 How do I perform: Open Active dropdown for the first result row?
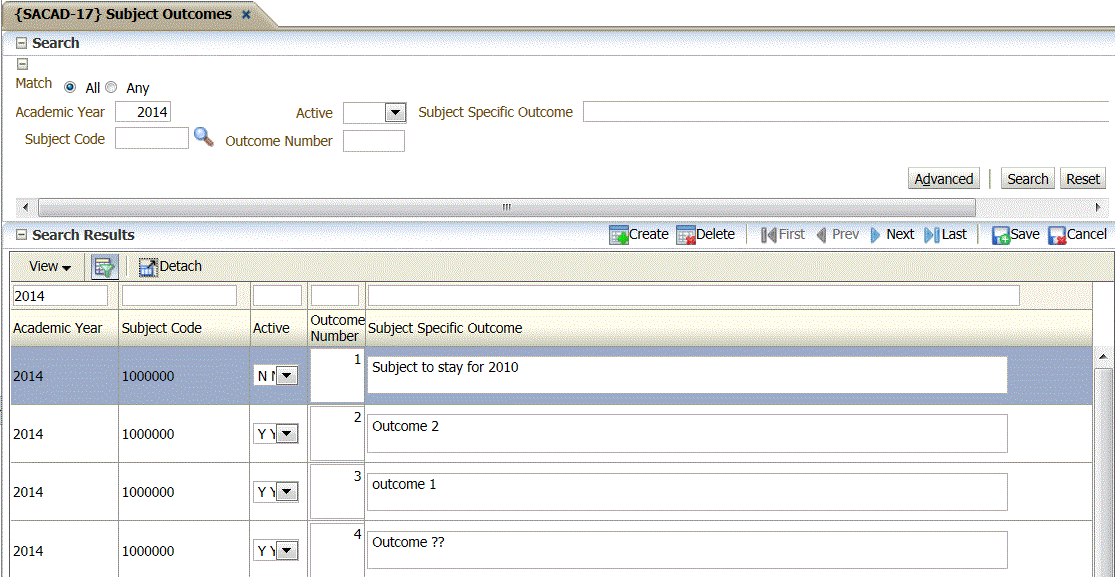tap(288, 375)
